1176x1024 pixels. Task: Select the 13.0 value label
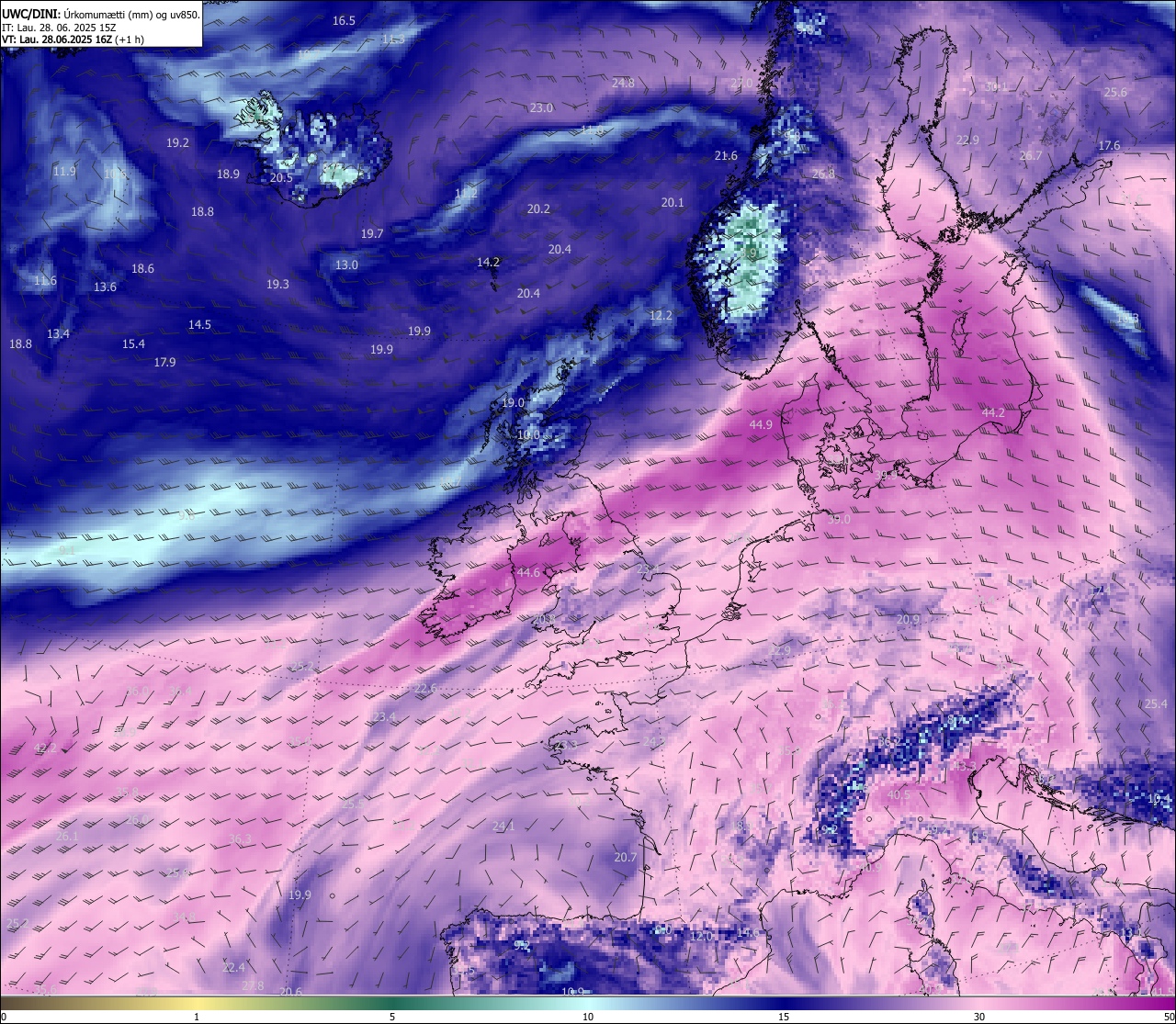(346, 264)
